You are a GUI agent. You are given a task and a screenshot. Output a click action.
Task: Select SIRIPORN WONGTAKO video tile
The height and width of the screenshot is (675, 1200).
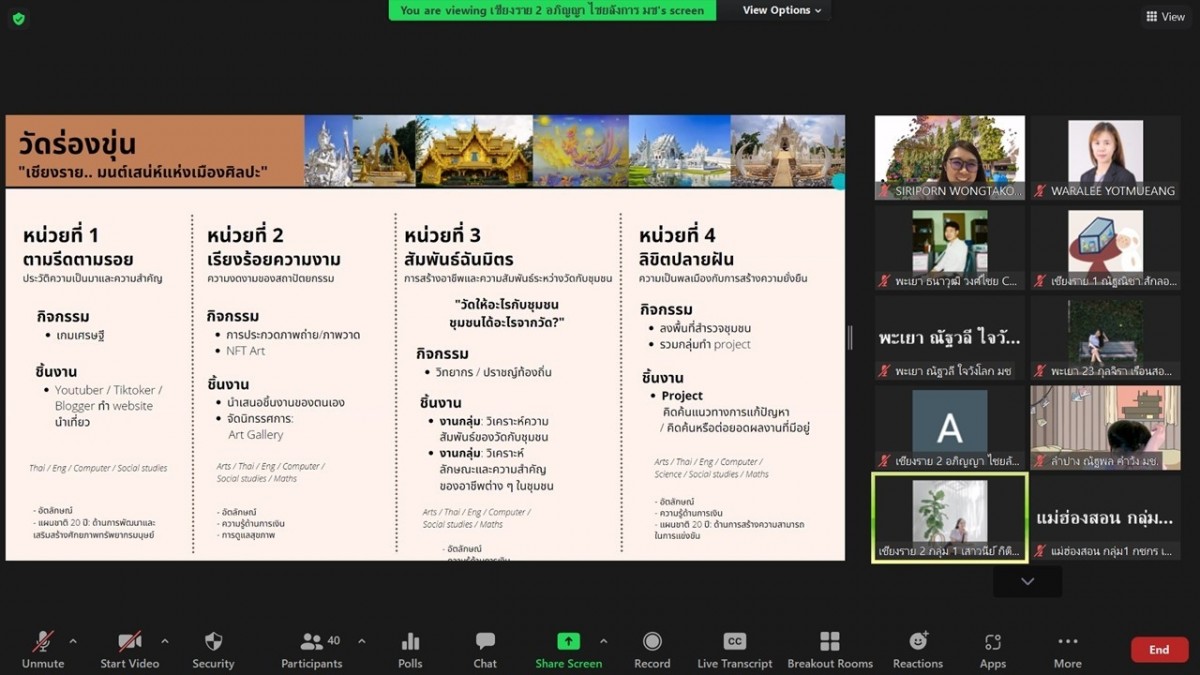(x=950, y=158)
